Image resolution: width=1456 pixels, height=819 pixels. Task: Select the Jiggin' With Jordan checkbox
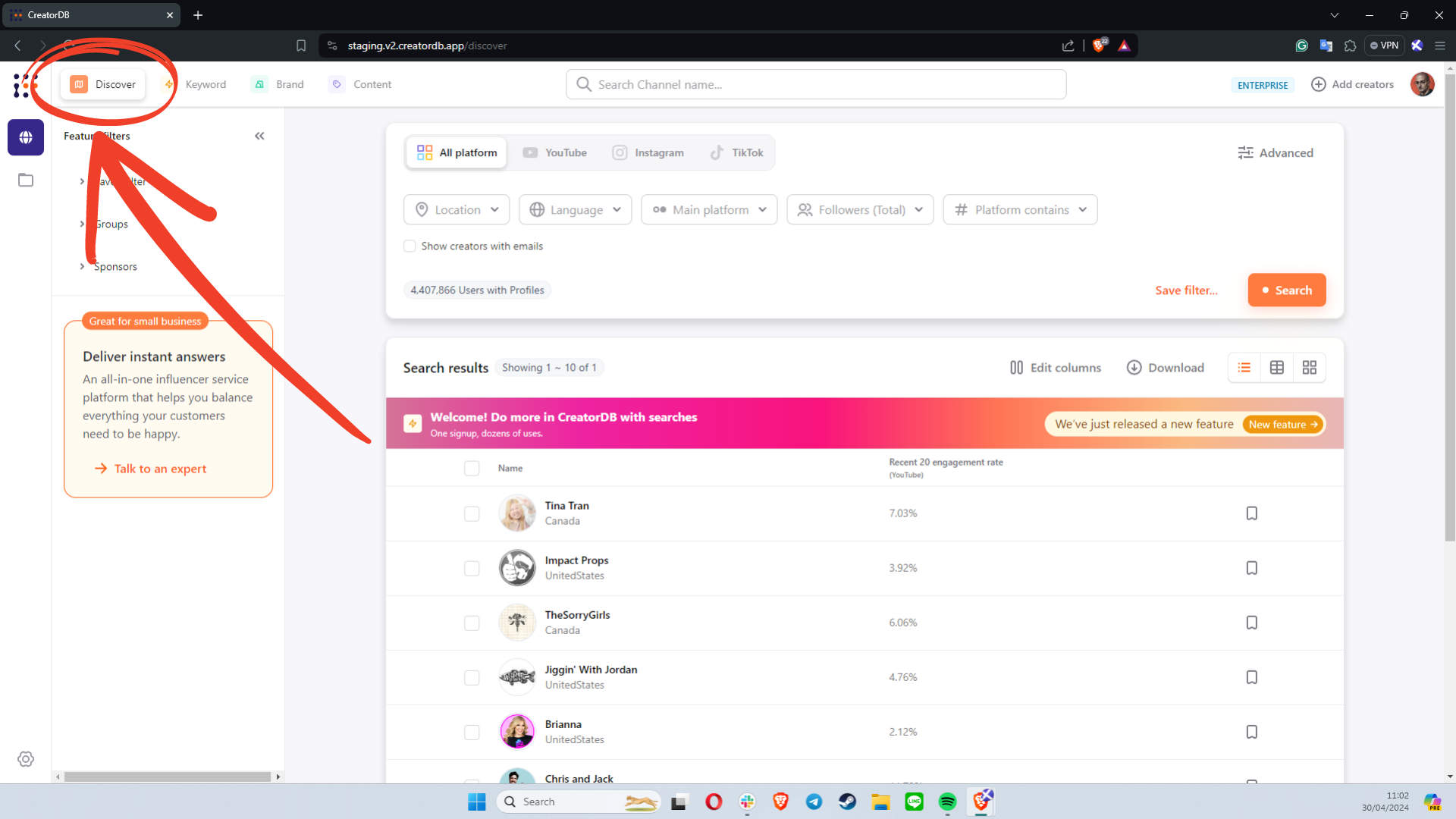pos(472,677)
